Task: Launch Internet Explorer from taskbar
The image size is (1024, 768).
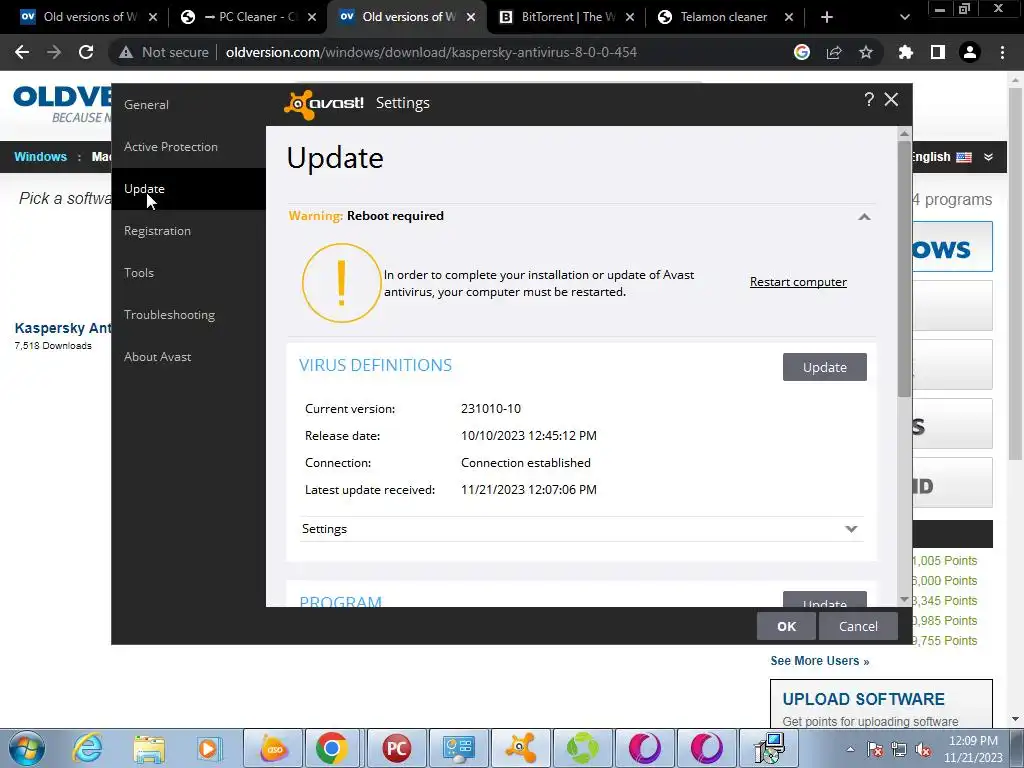Action: click(88, 748)
